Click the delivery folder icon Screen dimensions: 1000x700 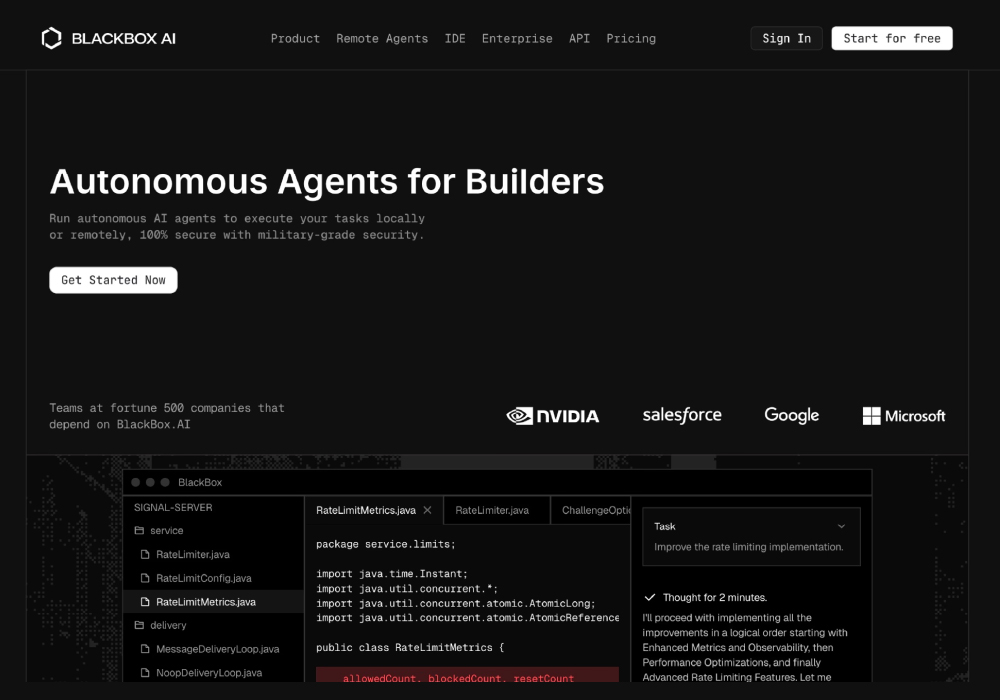pyautogui.click(x=140, y=626)
